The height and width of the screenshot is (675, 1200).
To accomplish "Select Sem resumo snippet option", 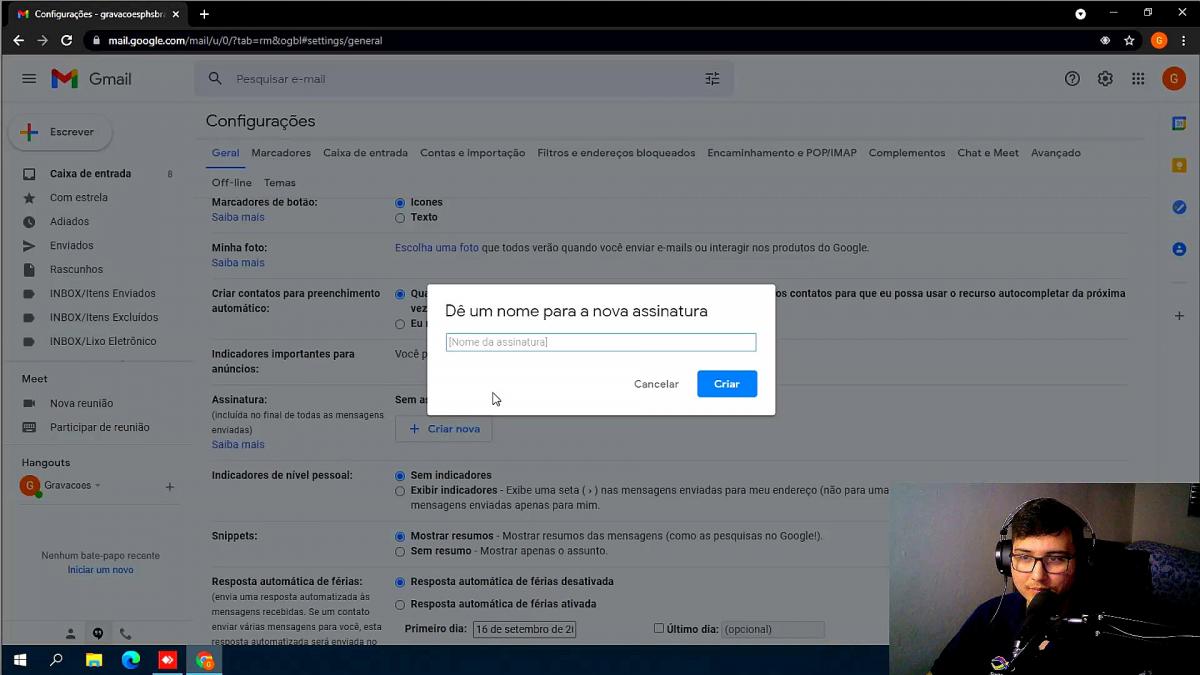I will pos(400,552).
